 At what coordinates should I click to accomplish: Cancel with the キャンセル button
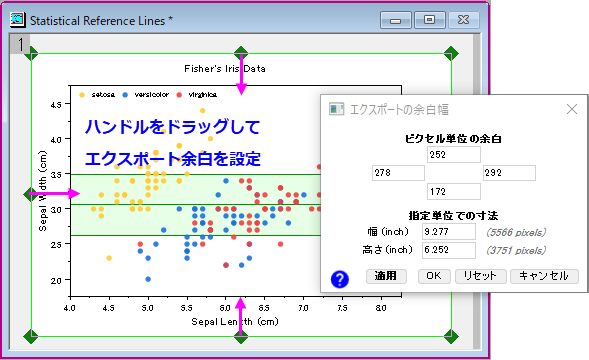(544, 276)
